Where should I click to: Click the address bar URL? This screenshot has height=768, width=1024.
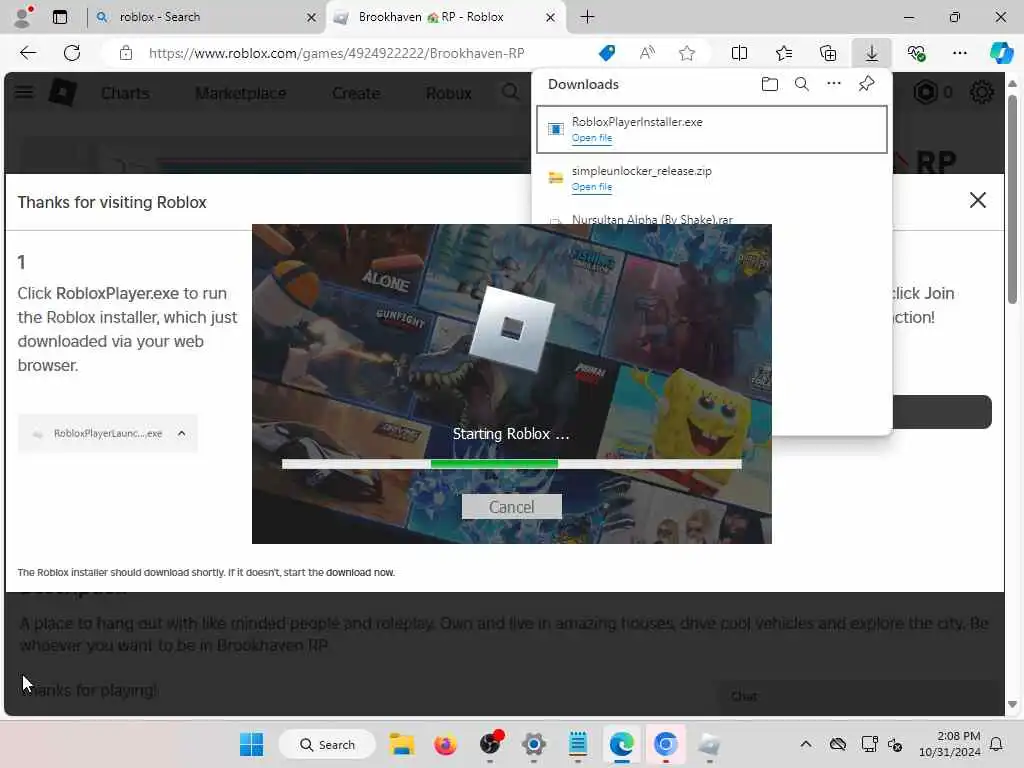(x=336, y=53)
